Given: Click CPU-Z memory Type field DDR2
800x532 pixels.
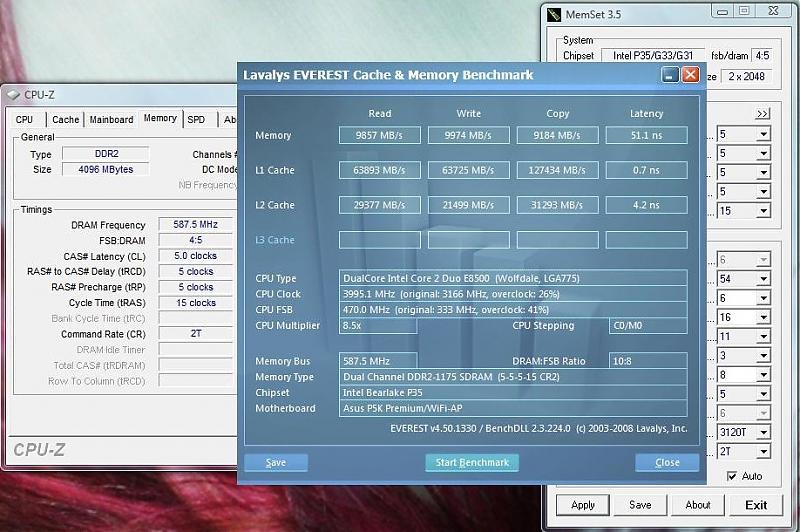Looking at the screenshot, I should tap(106, 154).
